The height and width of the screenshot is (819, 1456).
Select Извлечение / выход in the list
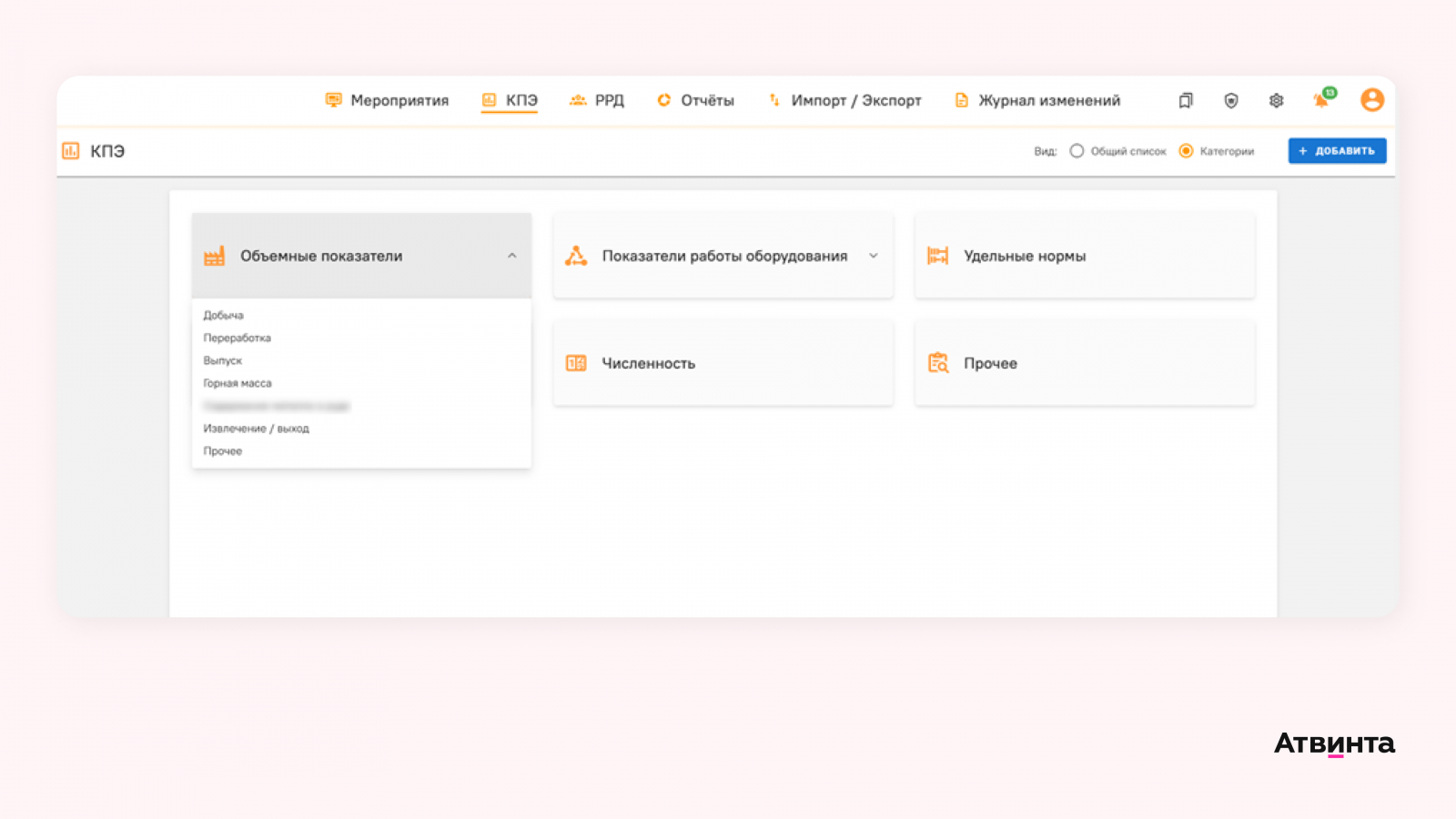[257, 429]
